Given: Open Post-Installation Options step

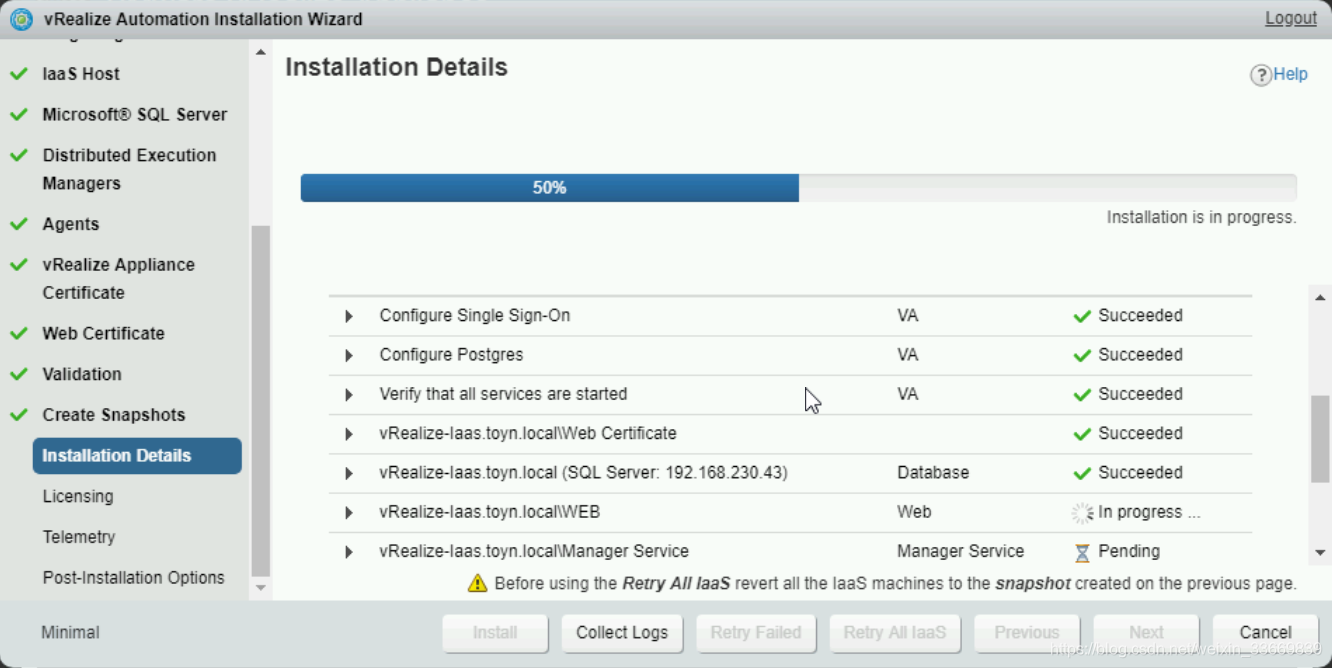Looking at the screenshot, I should 133,578.
